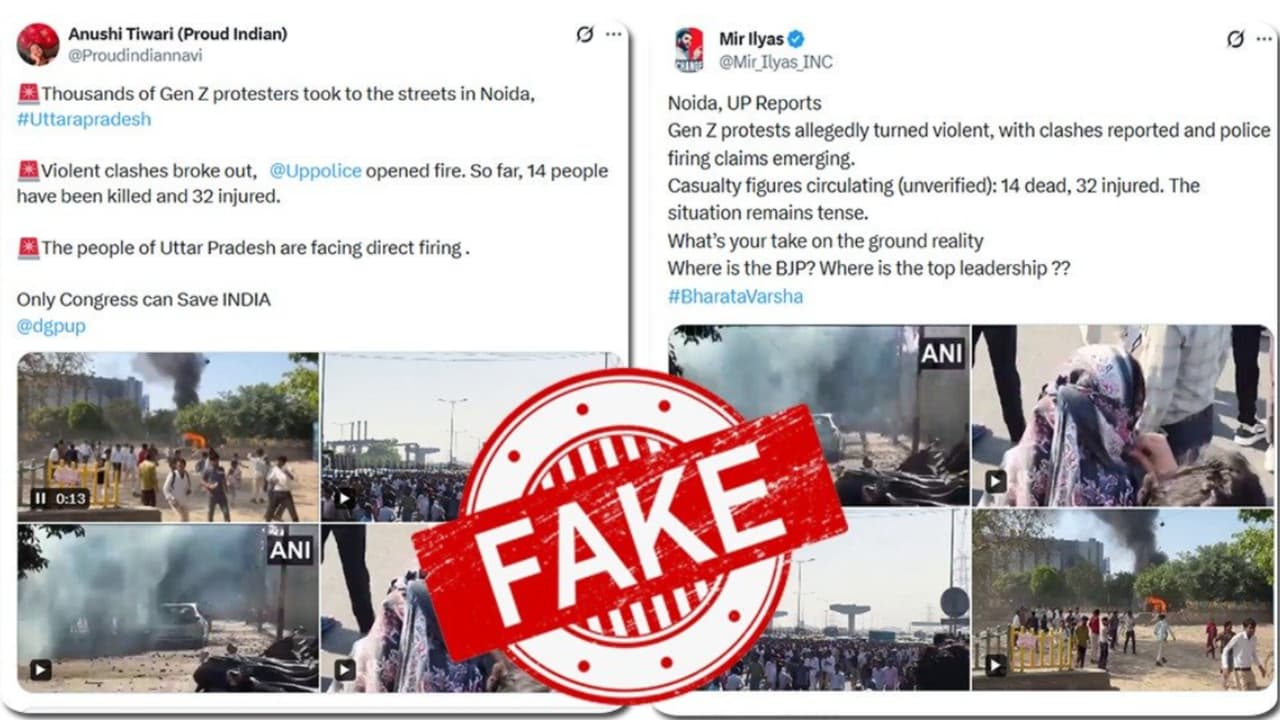Viewport: 1280px width, 720px height.
Task: Click the blue verified badge beside Mir Ilyas
Action: pos(797,39)
